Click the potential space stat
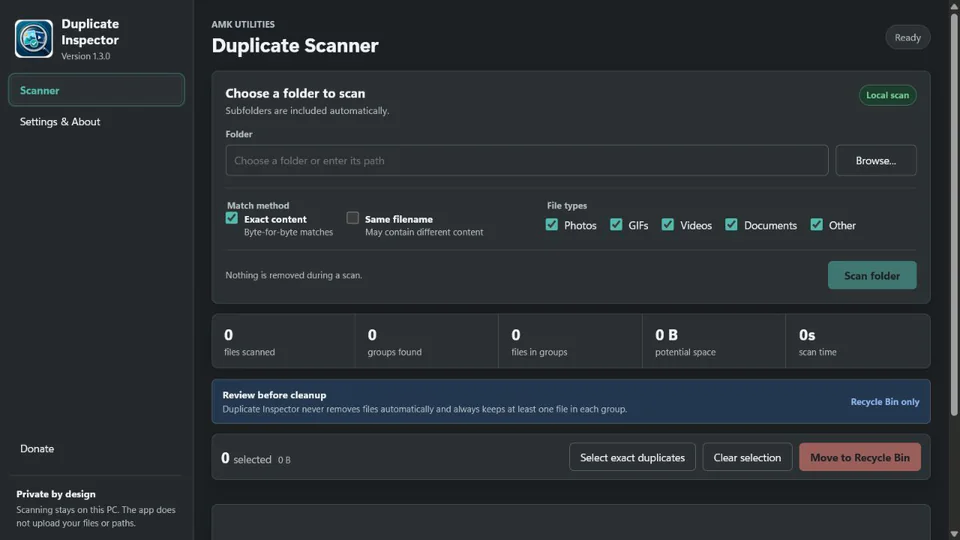This screenshot has width=960, height=540. point(714,342)
